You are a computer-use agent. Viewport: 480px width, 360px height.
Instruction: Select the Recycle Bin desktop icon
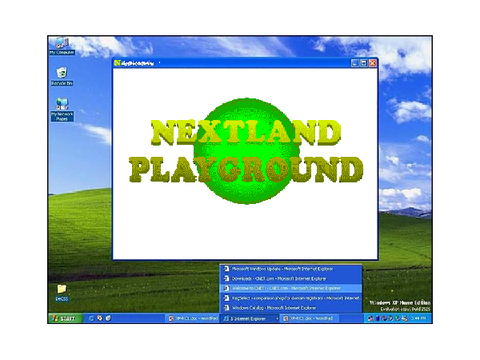62,76
